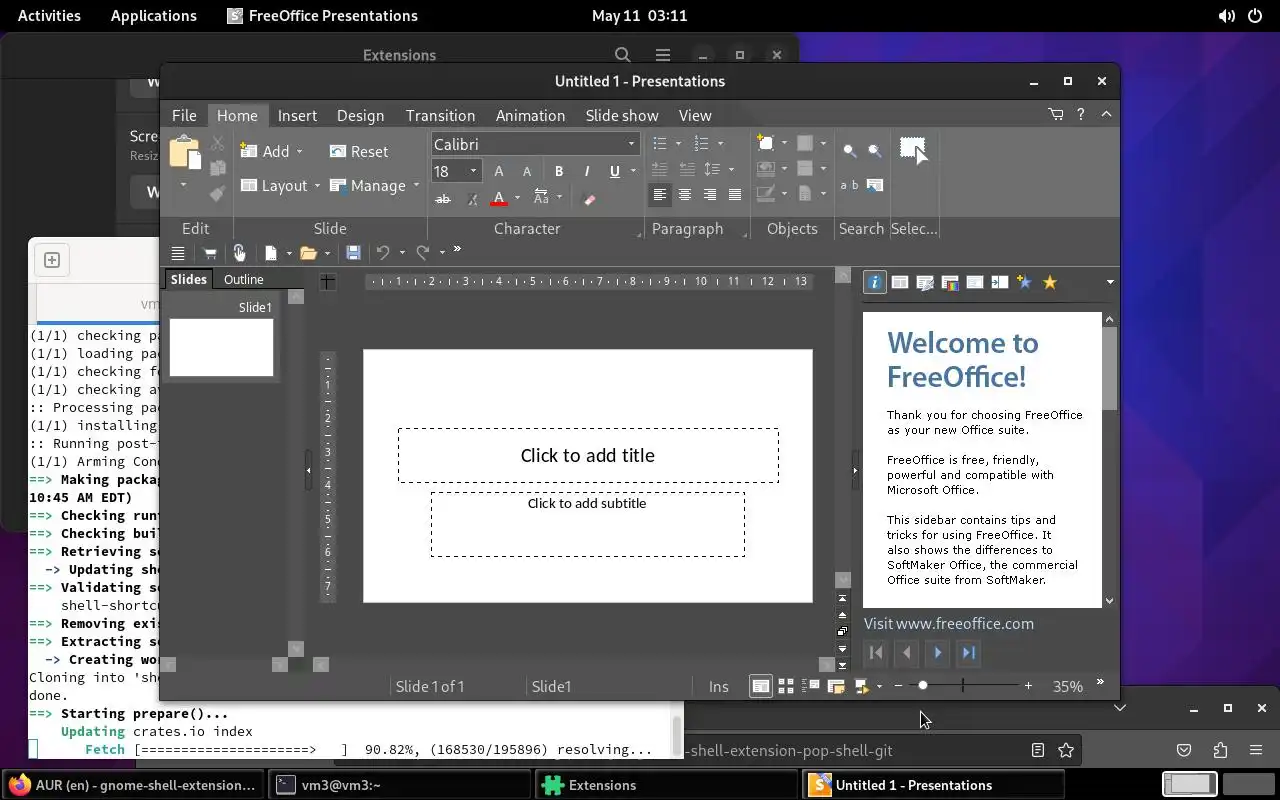1280x800 pixels.
Task: Click the new document icon
Action: click(270, 253)
